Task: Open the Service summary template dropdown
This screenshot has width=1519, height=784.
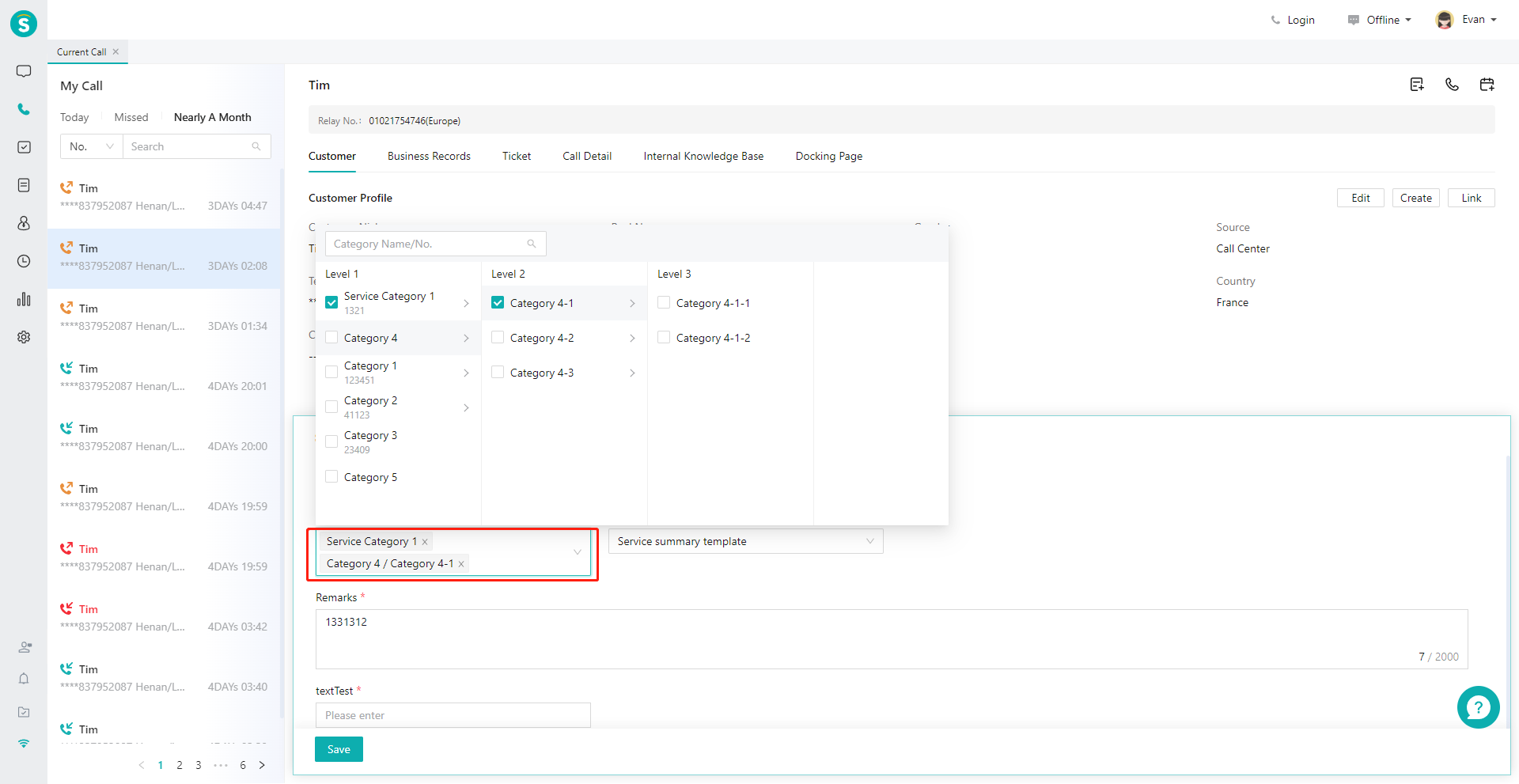Action: coord(746,541)
